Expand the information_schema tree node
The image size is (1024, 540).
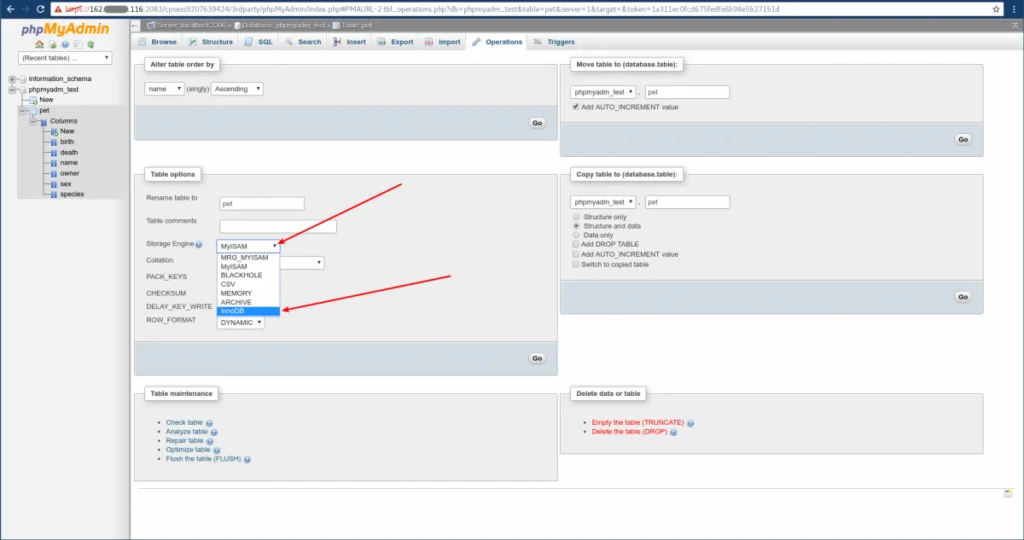[12, 79]
